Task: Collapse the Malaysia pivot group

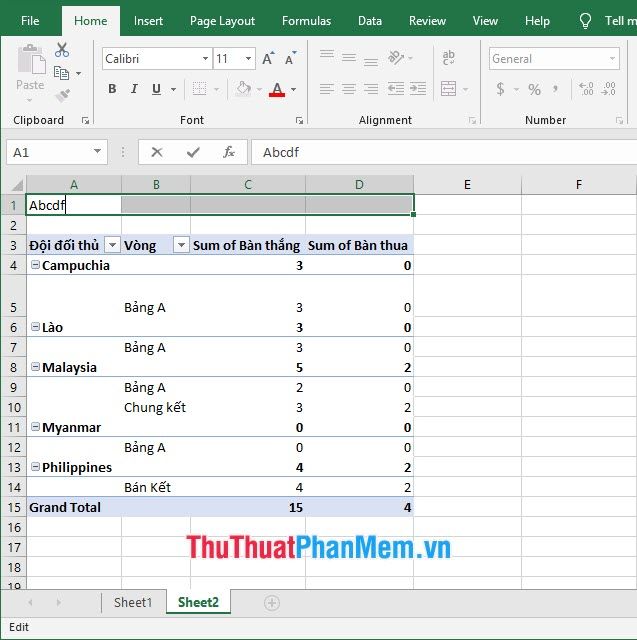Action: click(36, 367)
